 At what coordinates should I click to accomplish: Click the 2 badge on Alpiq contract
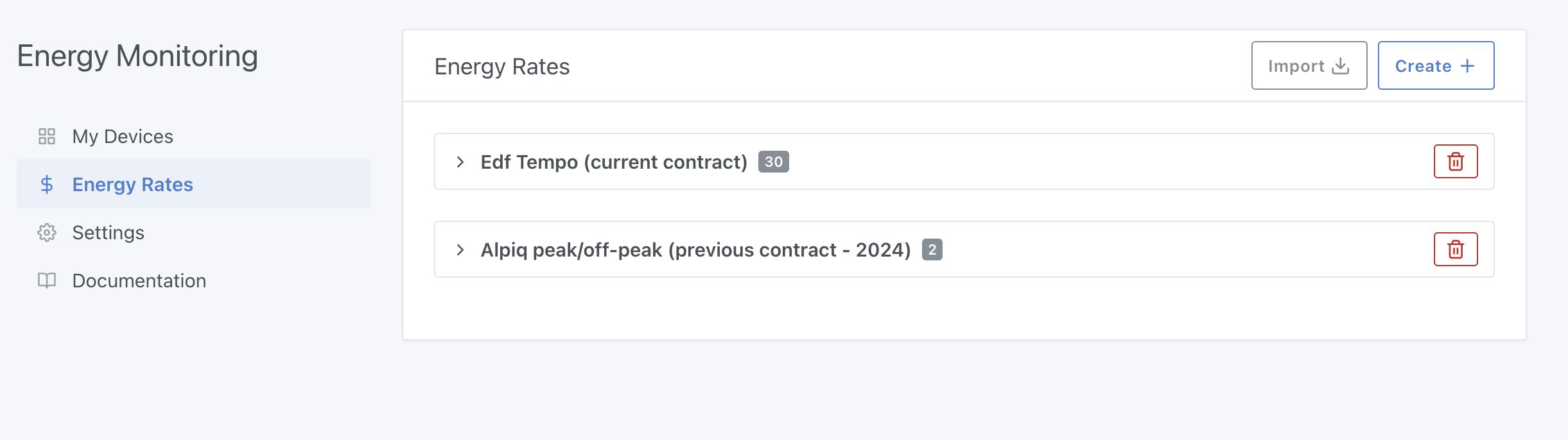[x=932, y=250]
